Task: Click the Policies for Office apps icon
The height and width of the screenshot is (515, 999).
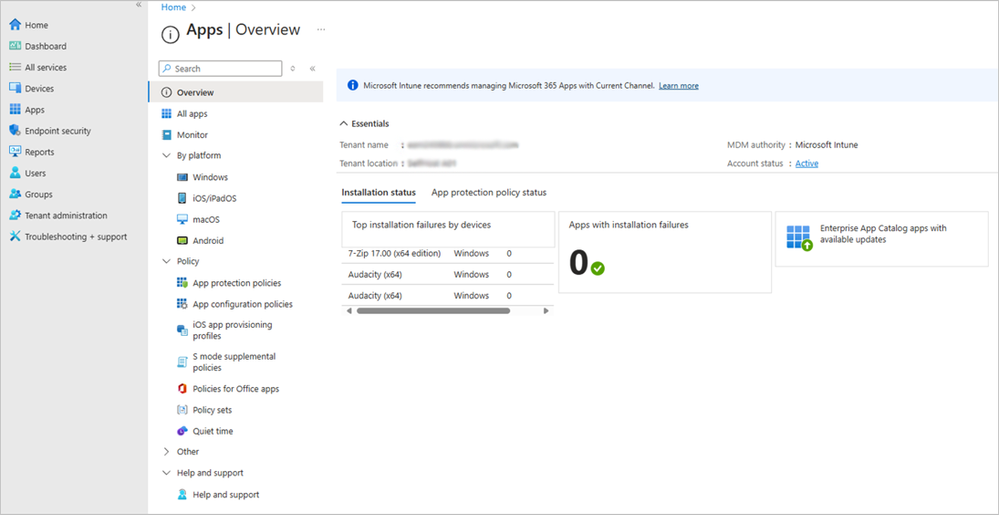Action: (x=182, y=389)
